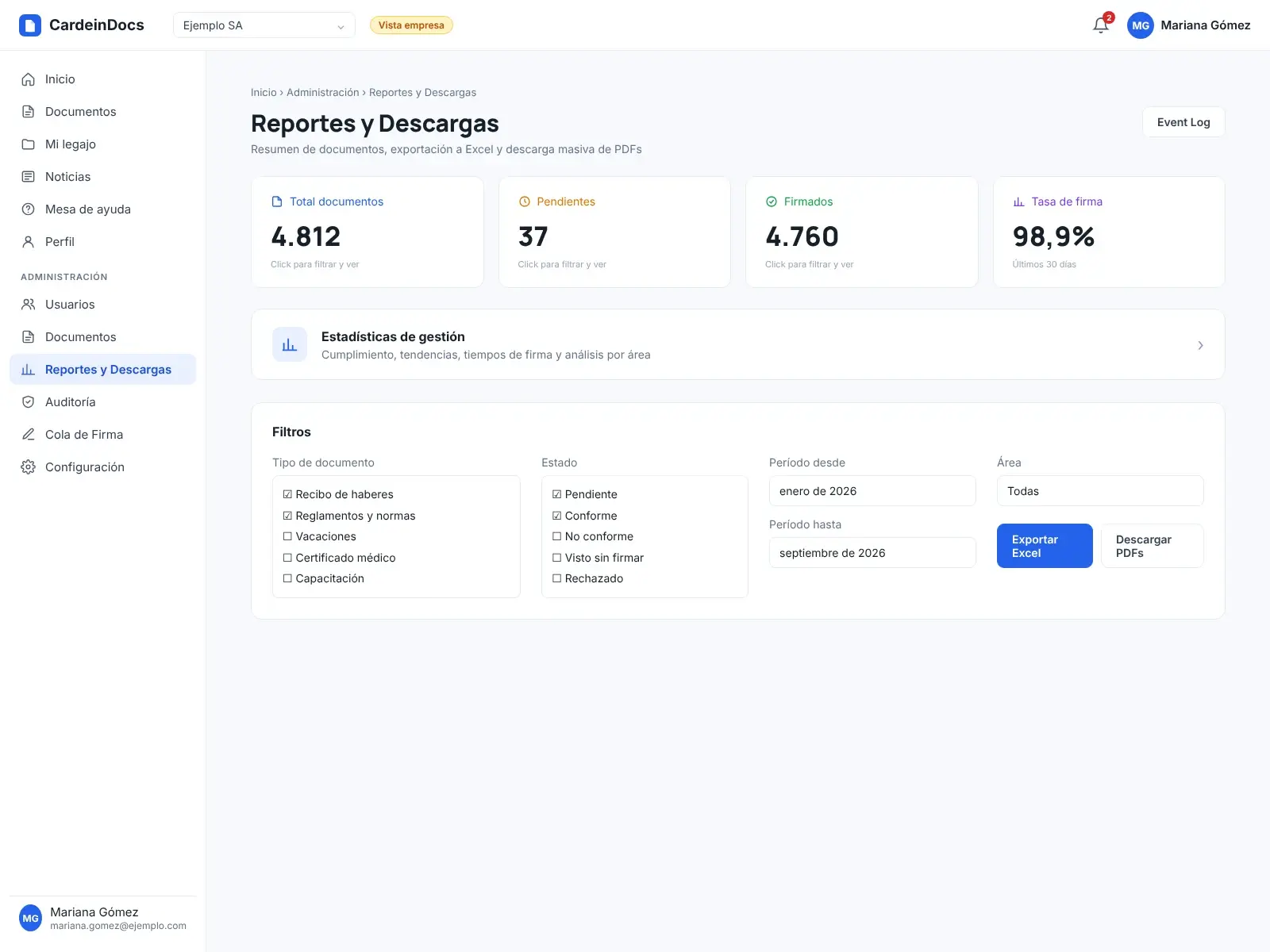Click the mariana.gomez@ejemplo.com email
The image size is (1270, 952).
point(118,926)
